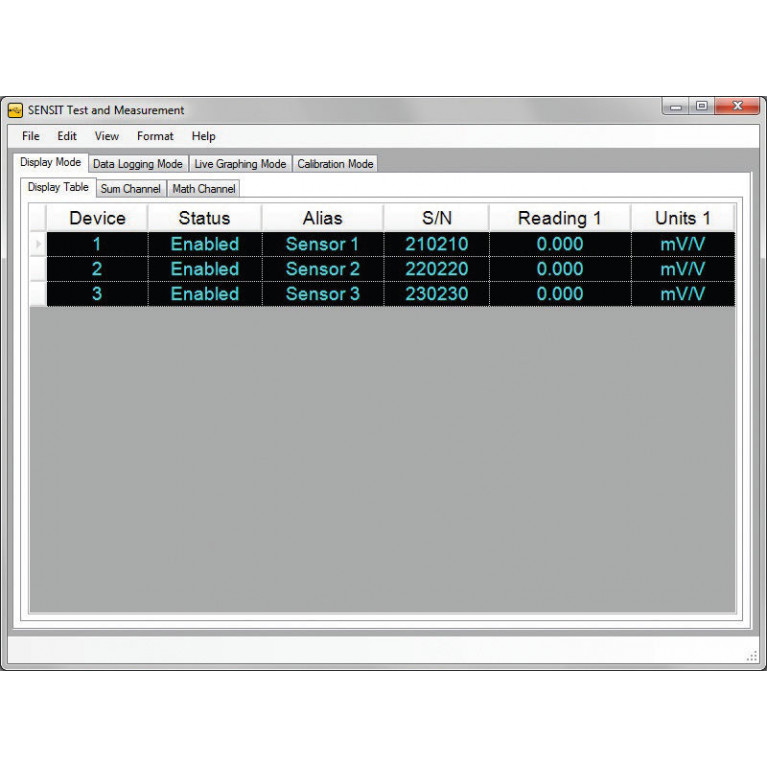
Task: Open the Edit menu
Action: click(x=67, y=136)
